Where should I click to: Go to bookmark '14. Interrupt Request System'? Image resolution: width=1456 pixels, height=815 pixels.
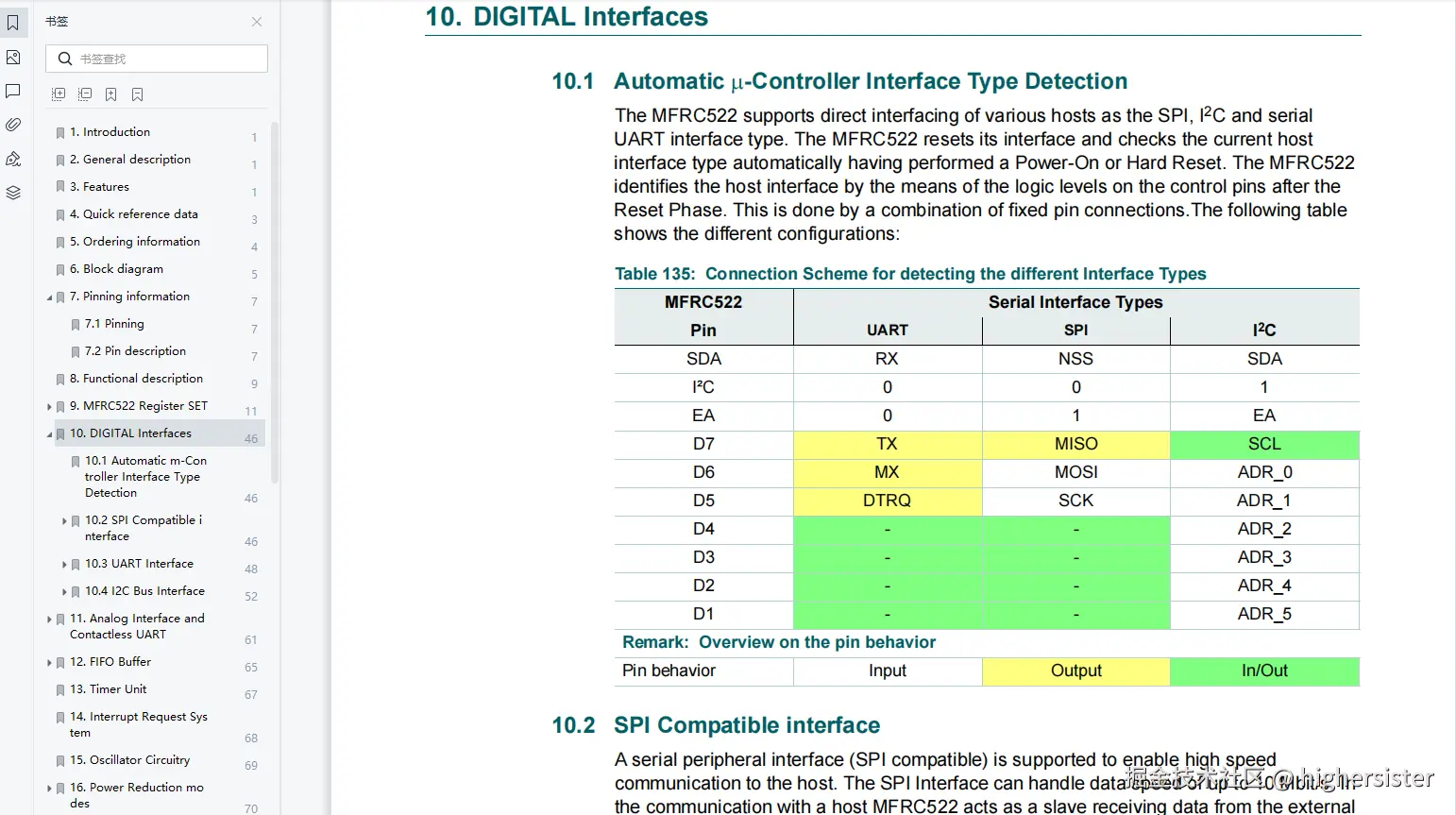click(x=139, y=724)
